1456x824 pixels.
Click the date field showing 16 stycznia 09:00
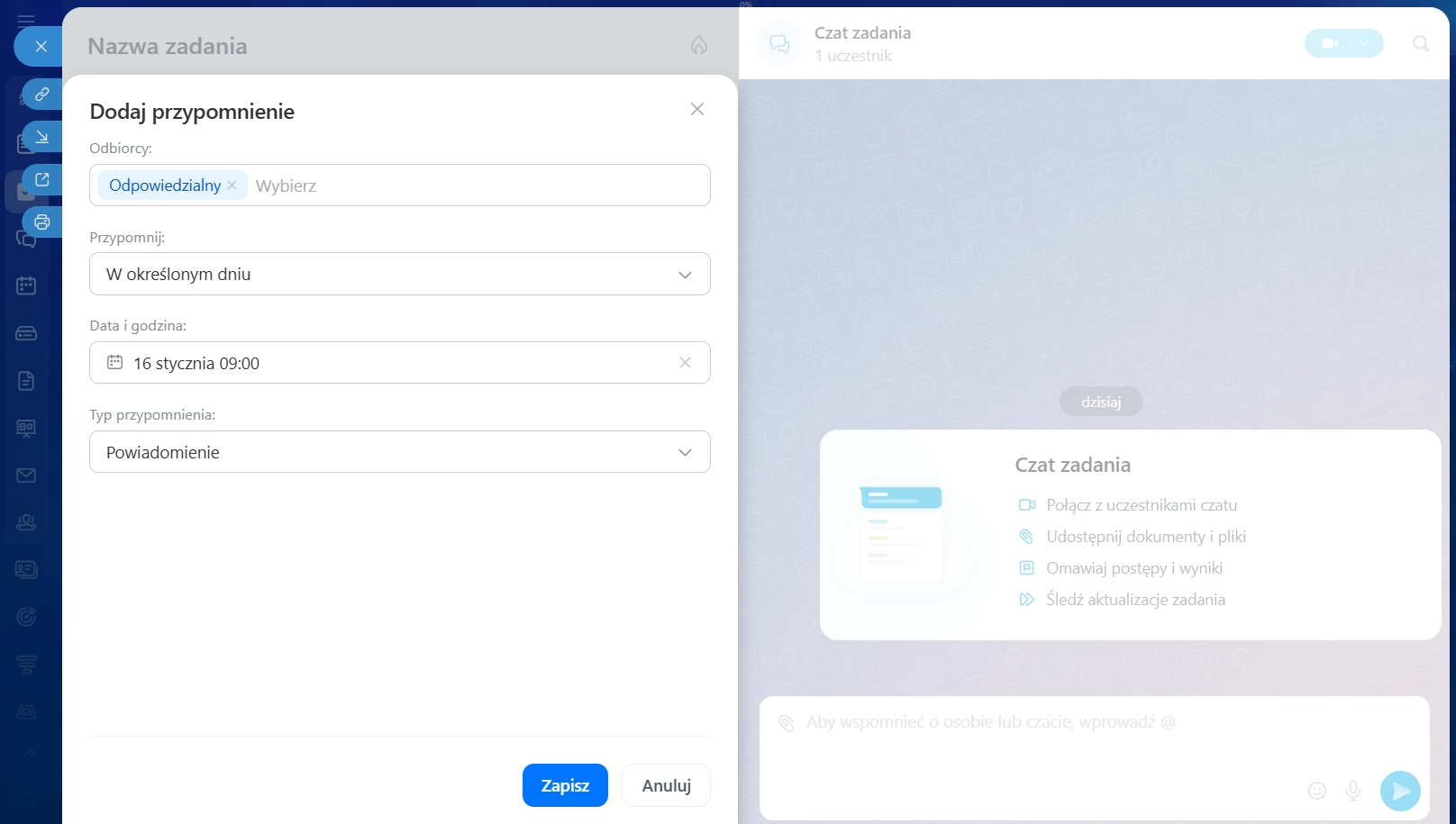click(x=400, y=362)
